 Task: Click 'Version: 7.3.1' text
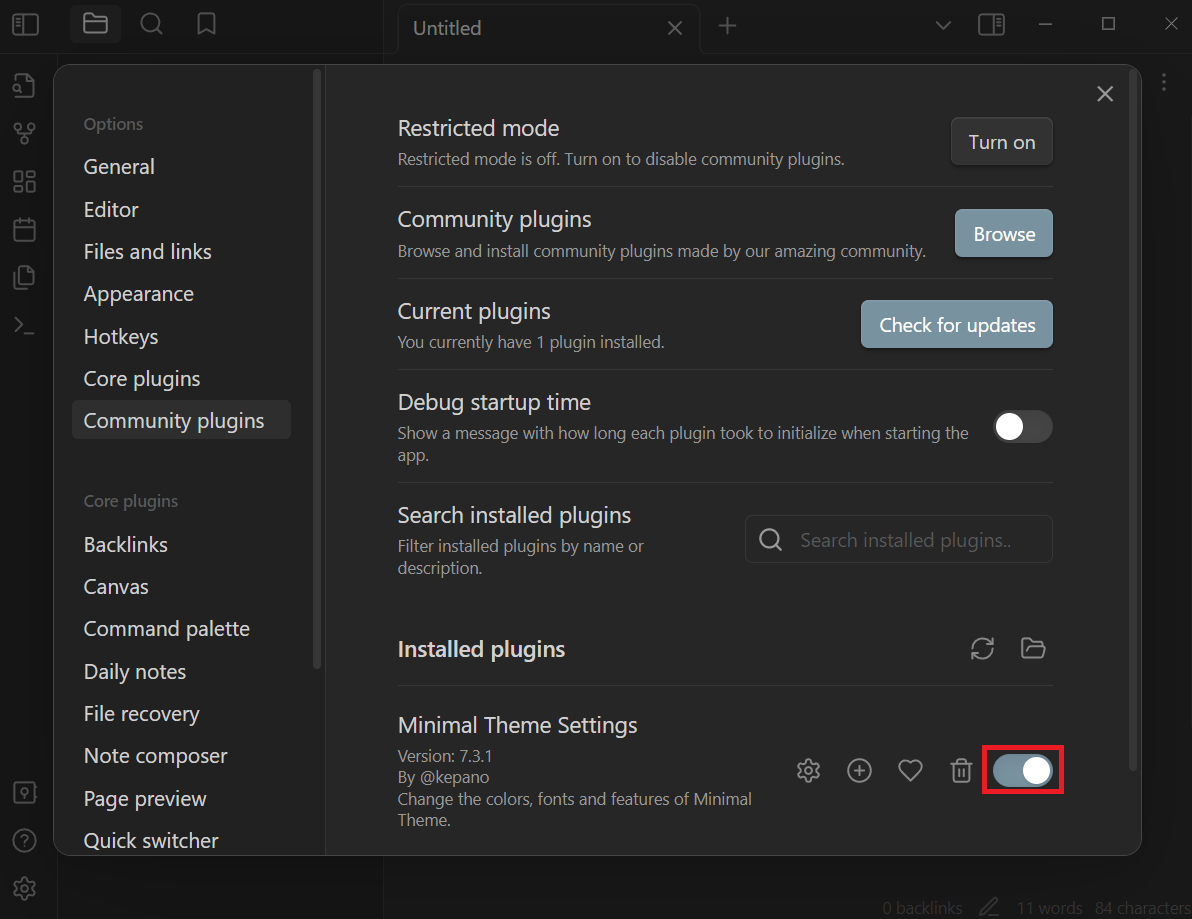[x=445, y=756]
